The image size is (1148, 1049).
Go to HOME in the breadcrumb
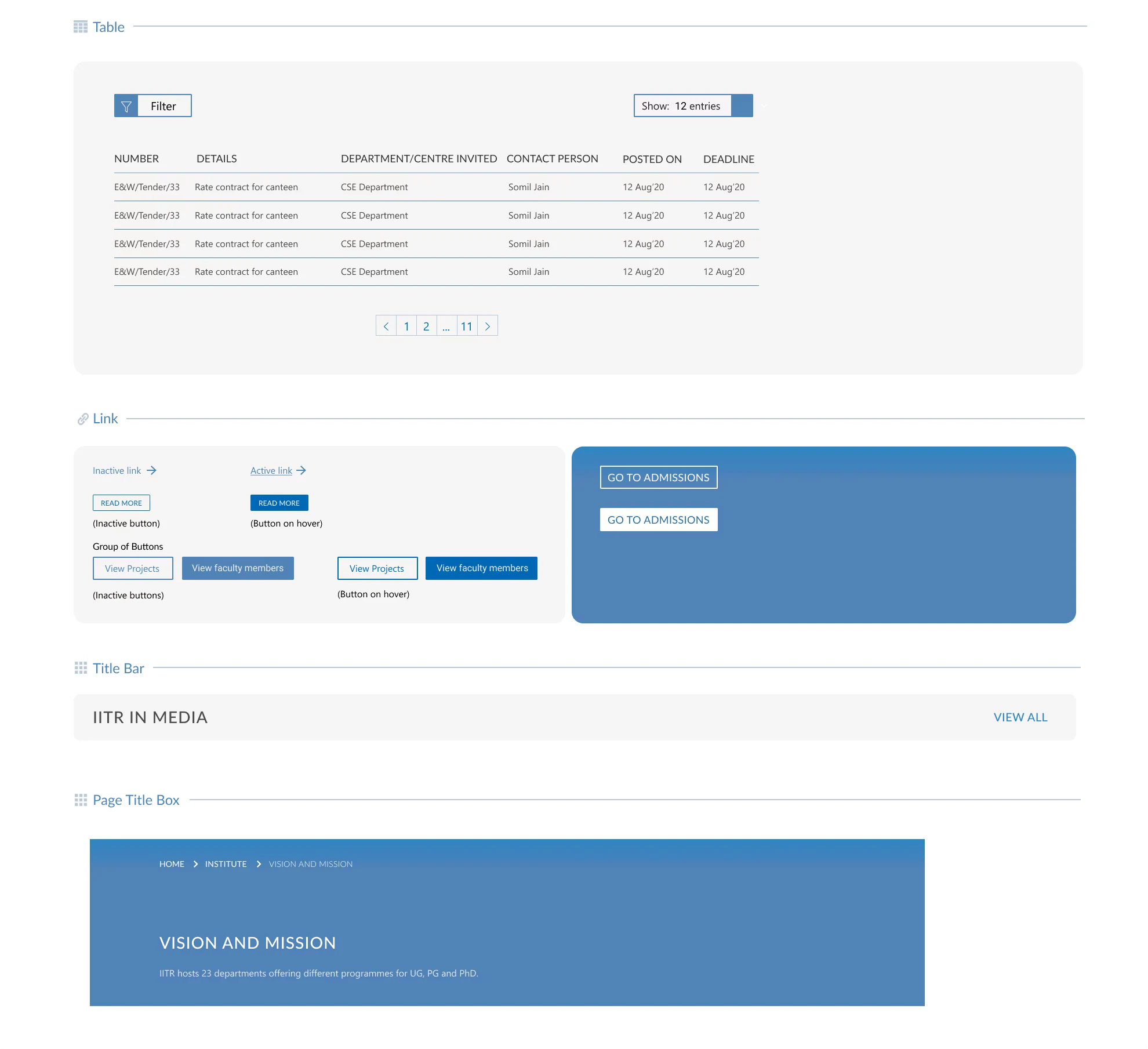click(172, 864)
